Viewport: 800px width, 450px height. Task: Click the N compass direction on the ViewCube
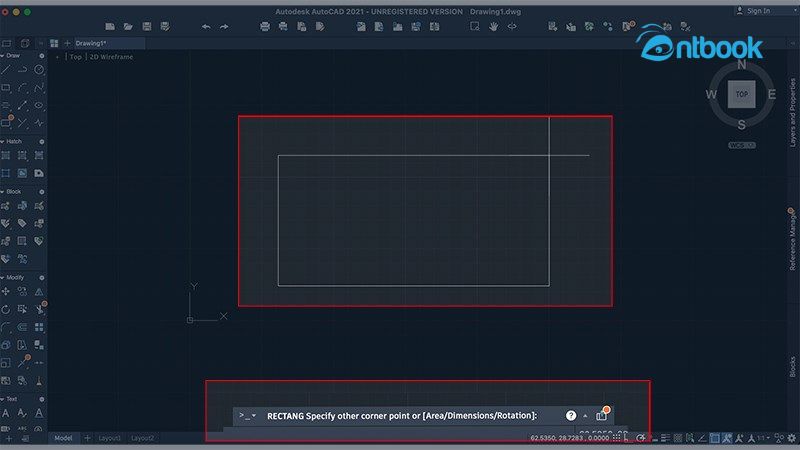742,65
